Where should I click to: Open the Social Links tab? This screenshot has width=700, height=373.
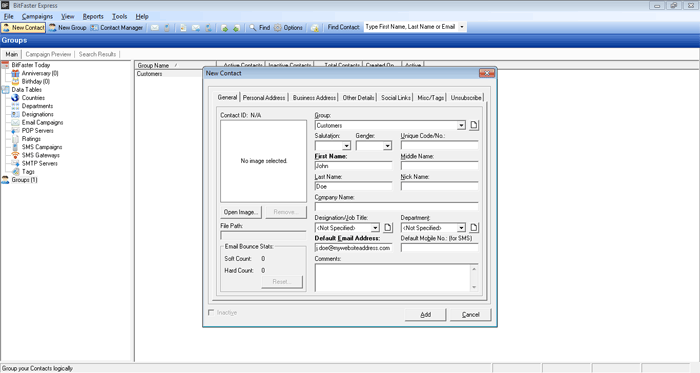point(396,97)
